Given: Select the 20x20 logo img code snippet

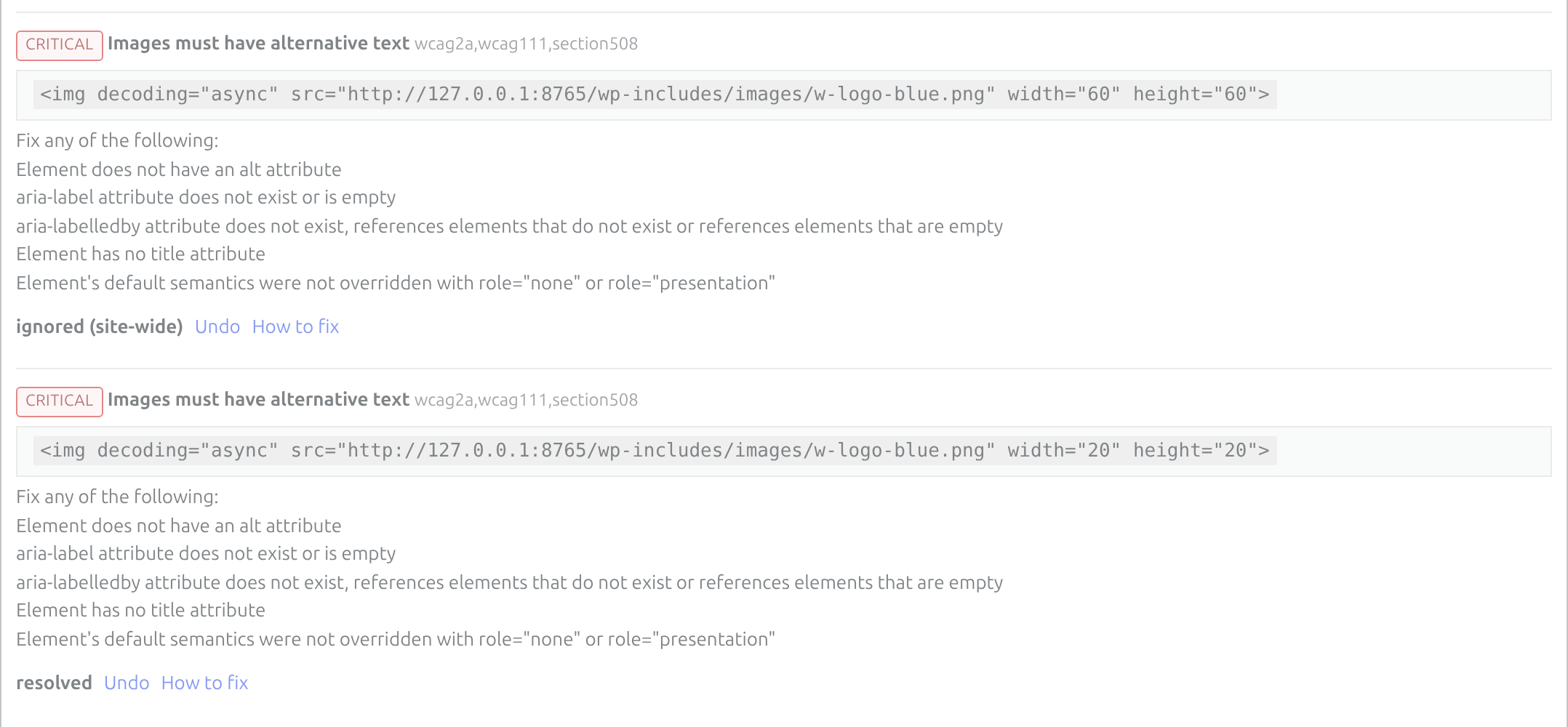Looking at the screenshot, I should 655,451.
